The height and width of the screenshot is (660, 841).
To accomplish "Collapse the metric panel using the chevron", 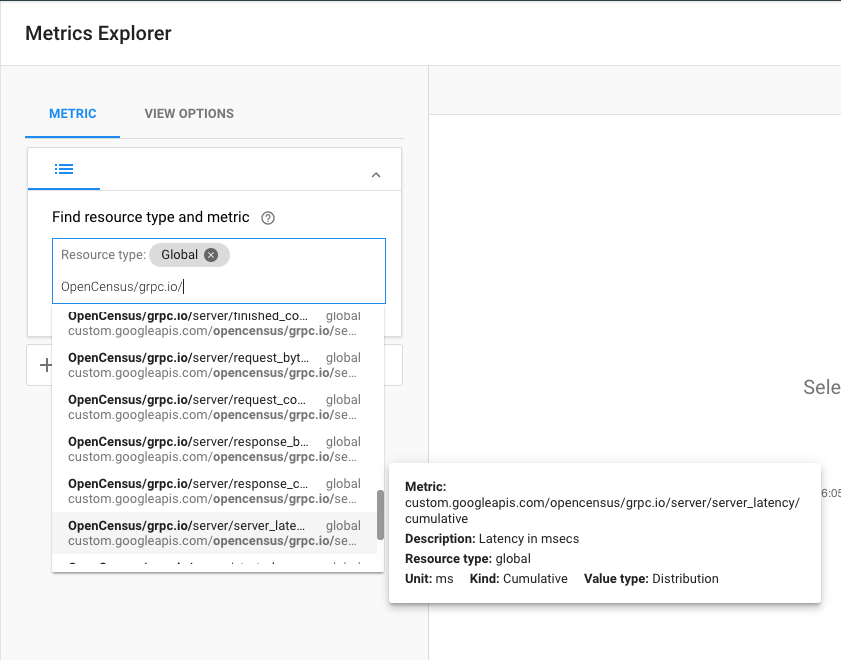I will 376,175.
